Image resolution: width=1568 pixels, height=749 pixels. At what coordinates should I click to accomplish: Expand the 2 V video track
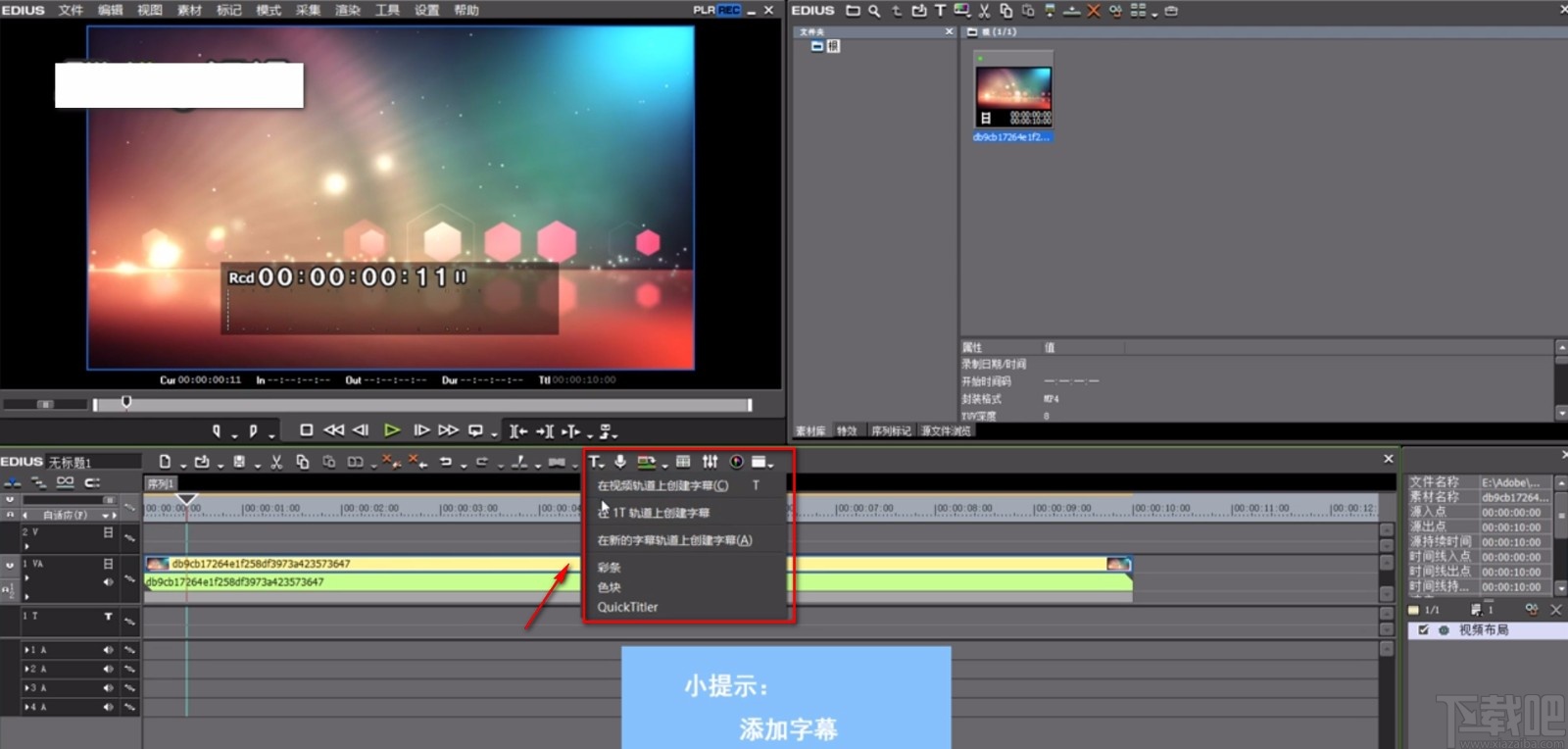click(x=26, y=546)
